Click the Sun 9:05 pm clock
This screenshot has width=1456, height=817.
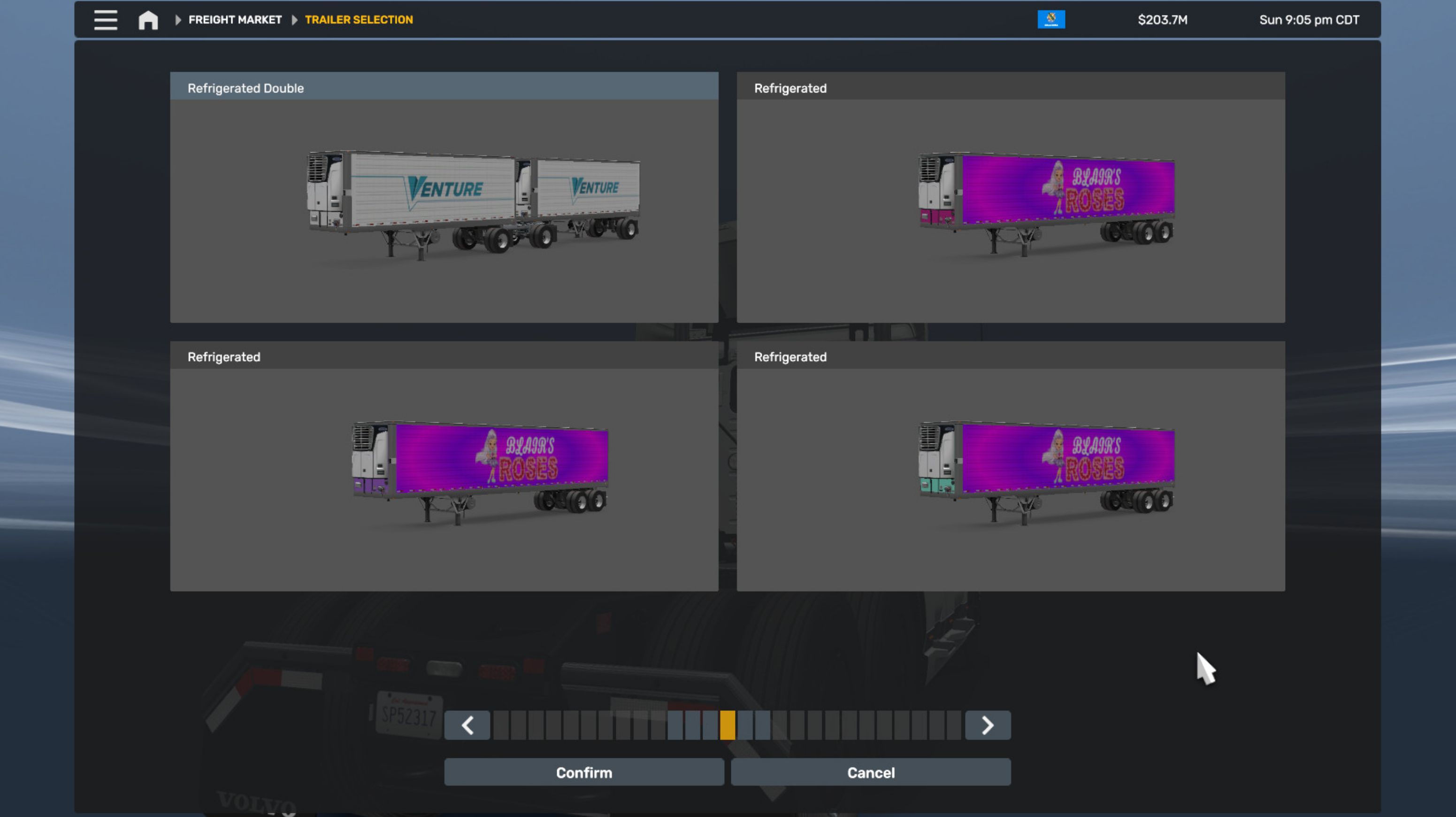(1309, 20)
